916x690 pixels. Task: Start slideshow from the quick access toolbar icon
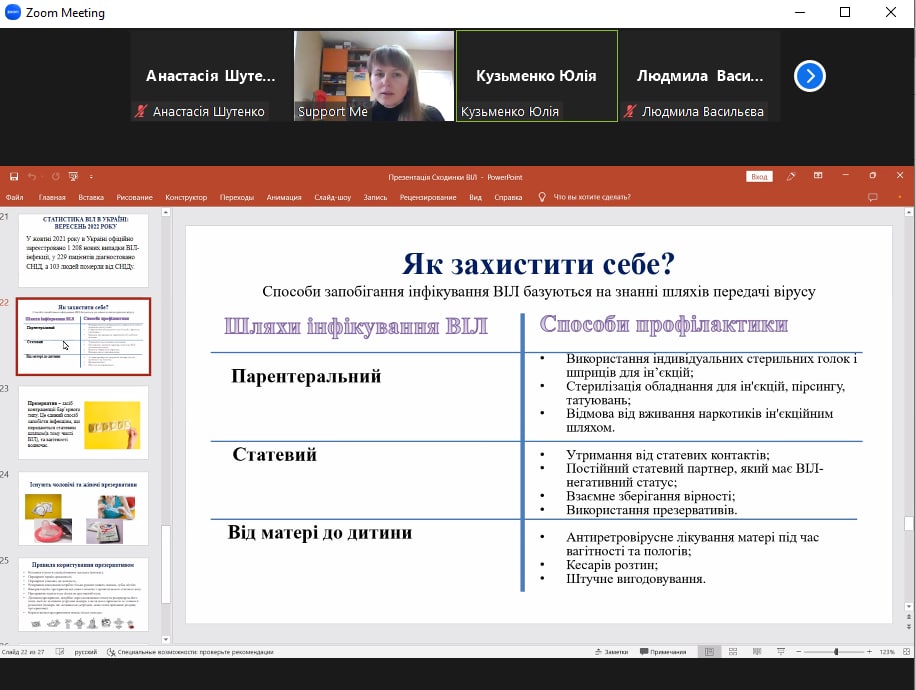[x=73, y=177]
